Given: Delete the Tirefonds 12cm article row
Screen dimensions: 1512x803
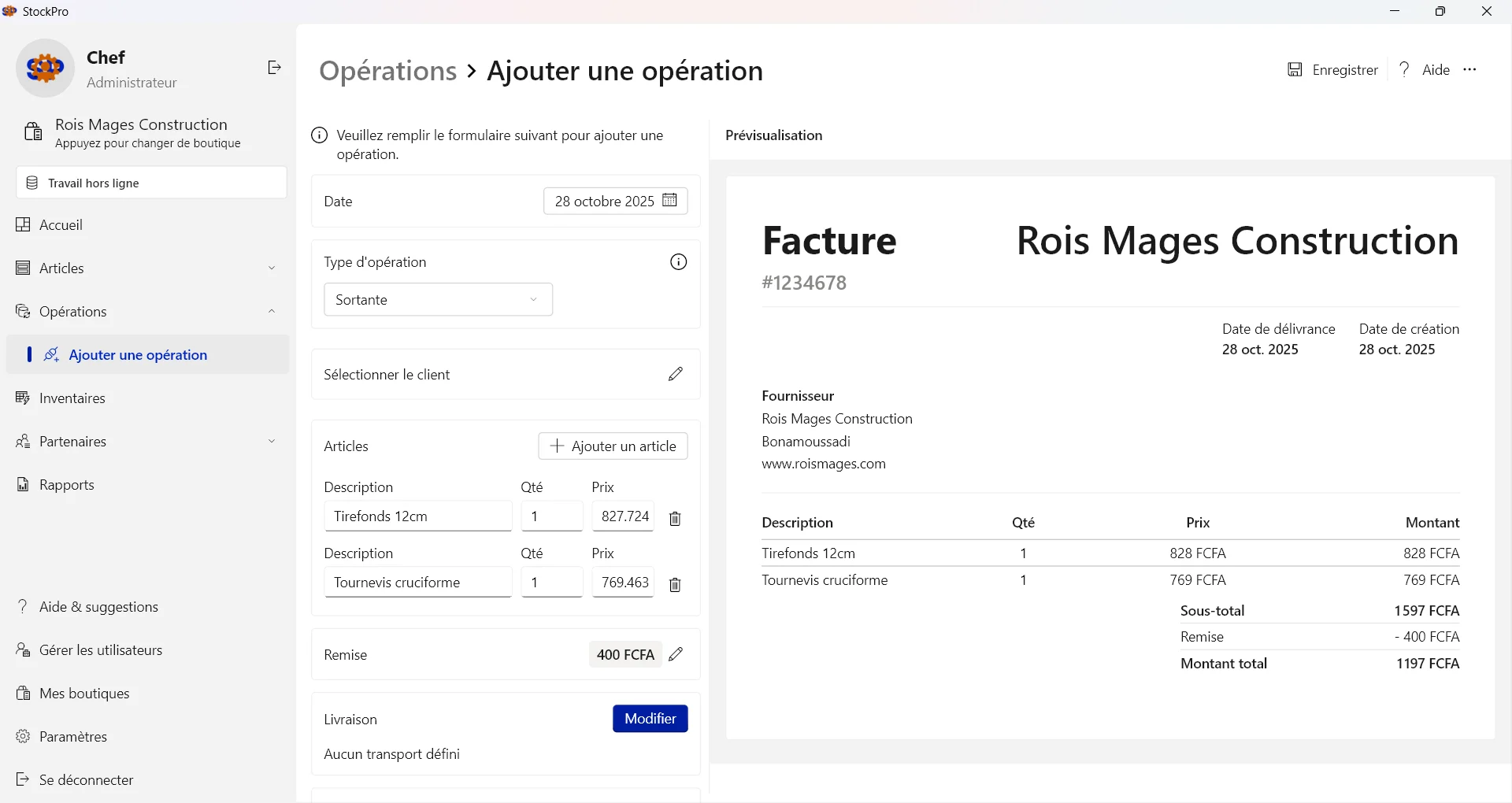Looking at the screenshot, I should click(x=675, y=518).
